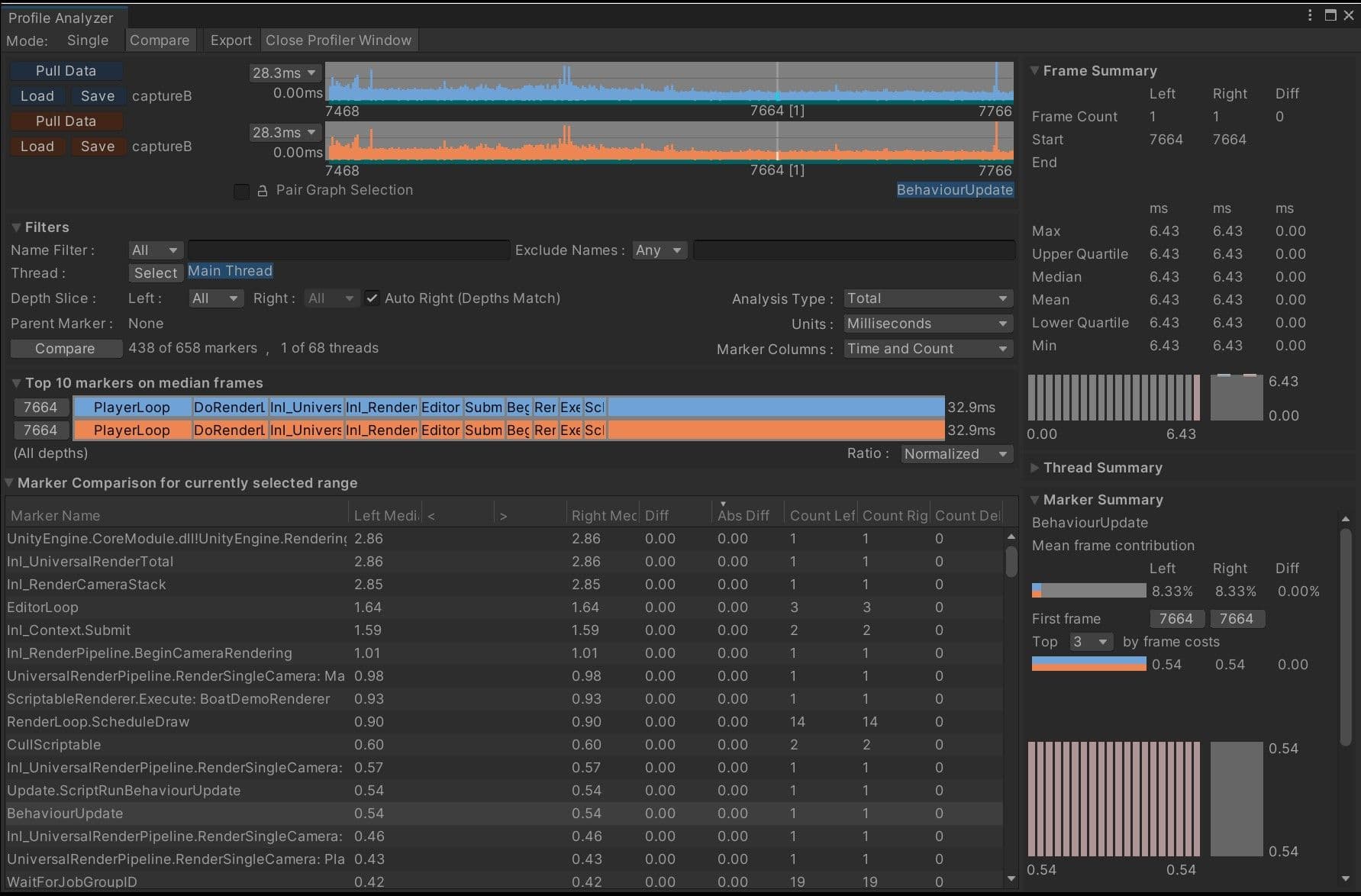Open the Analysis Type Total dropdown
Viewport: 1361px width, 896px height.
927,298
